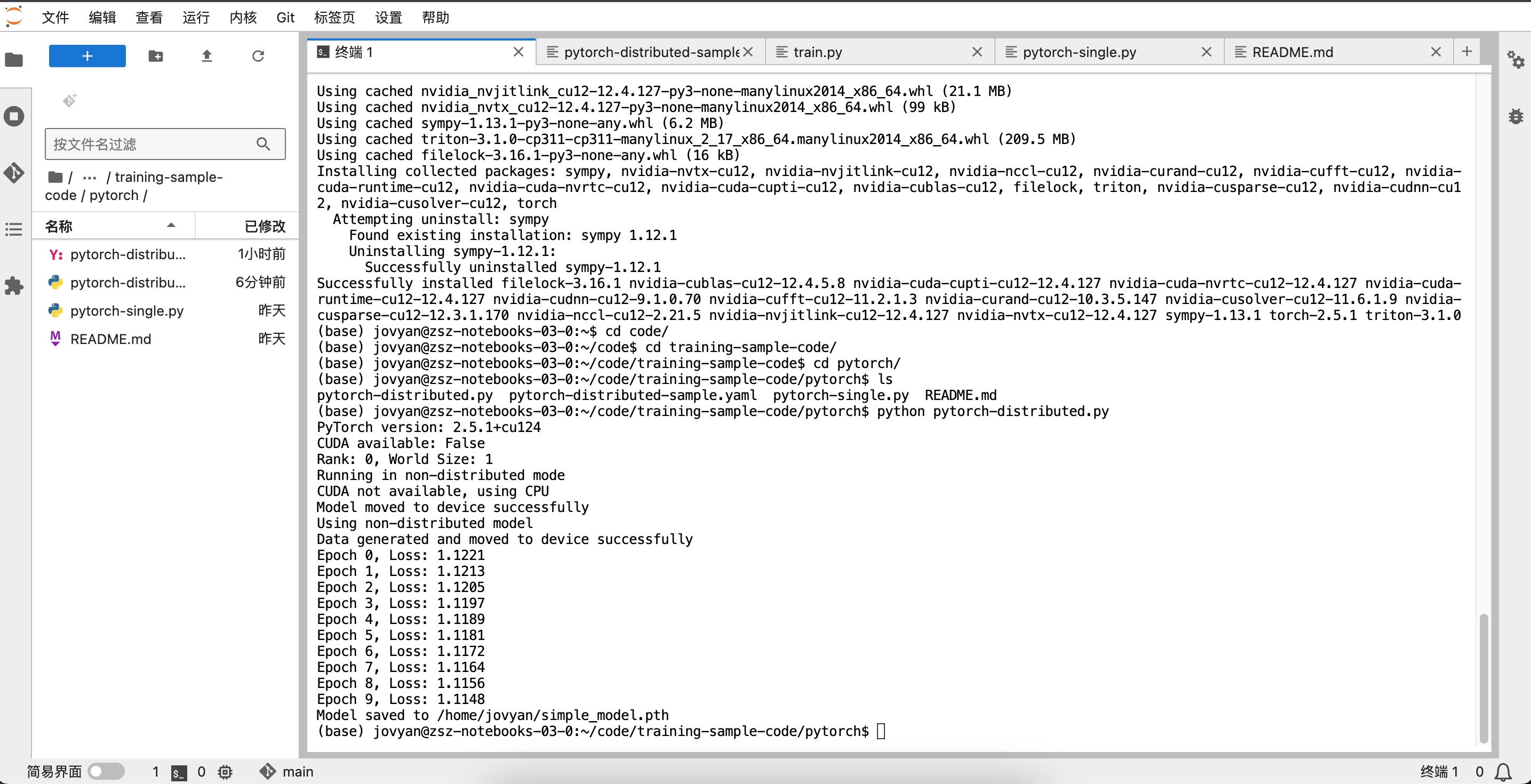Close the pytorch-single.py tab
Viewport: 1531px width, 784px height.
pos(1206,52)
